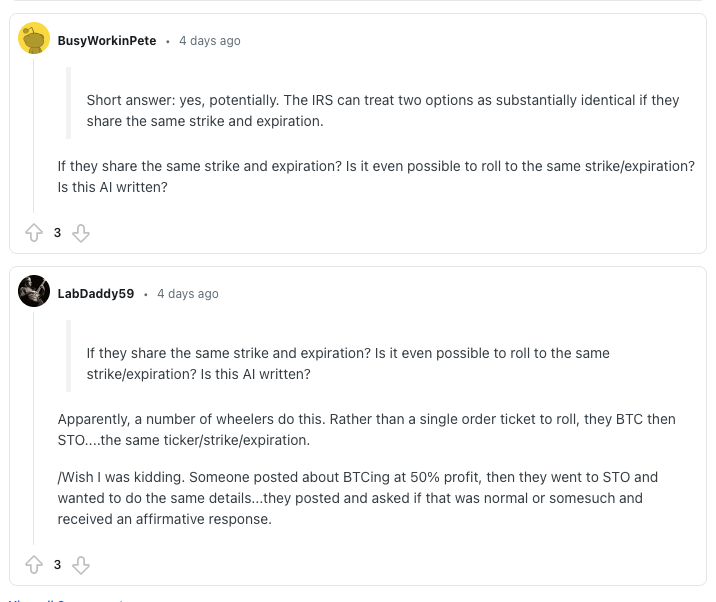Upvote LabDaddy59's comment
Viewport: 716px width, 602px height.
point(34,565)
